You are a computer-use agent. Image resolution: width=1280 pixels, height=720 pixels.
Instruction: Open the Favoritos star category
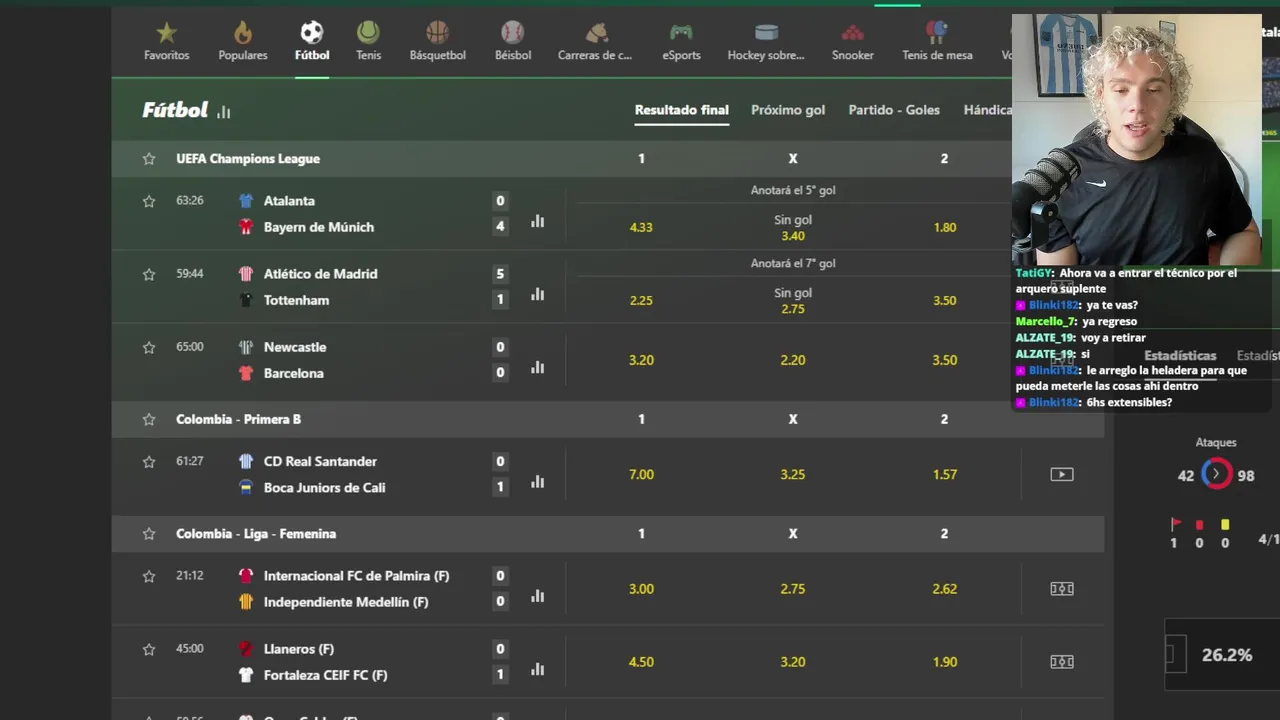[166, 41]
